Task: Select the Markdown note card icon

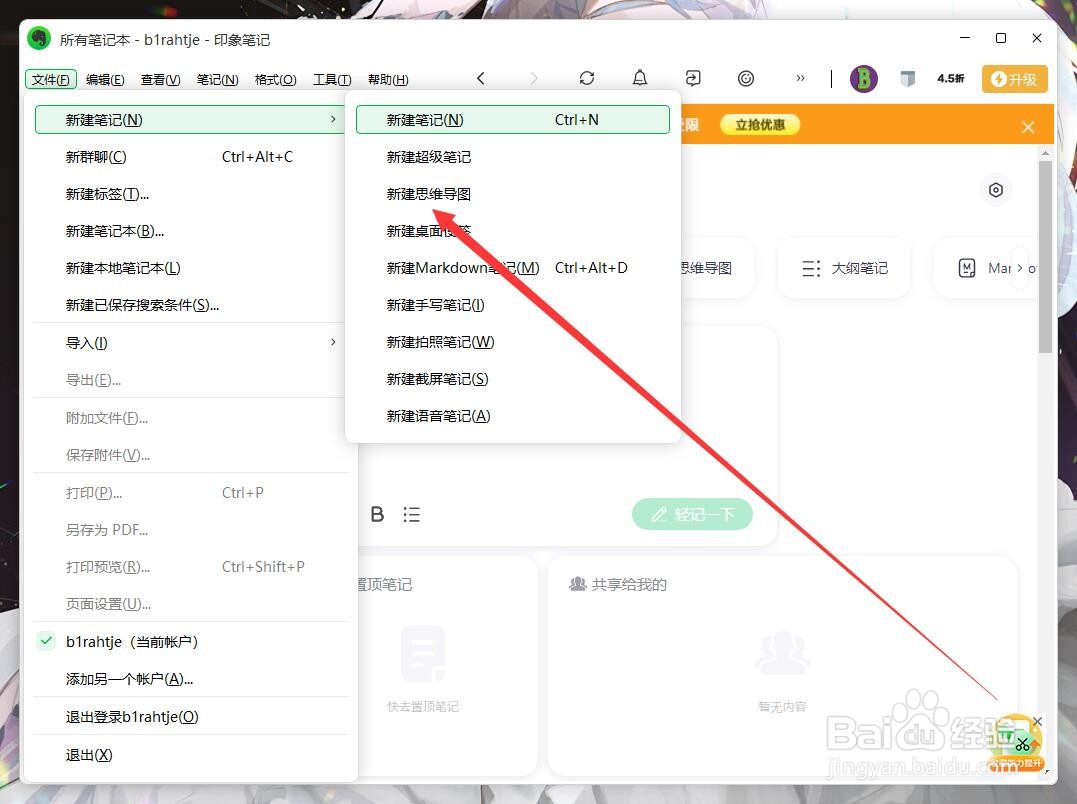Action: tap(967, 268)
